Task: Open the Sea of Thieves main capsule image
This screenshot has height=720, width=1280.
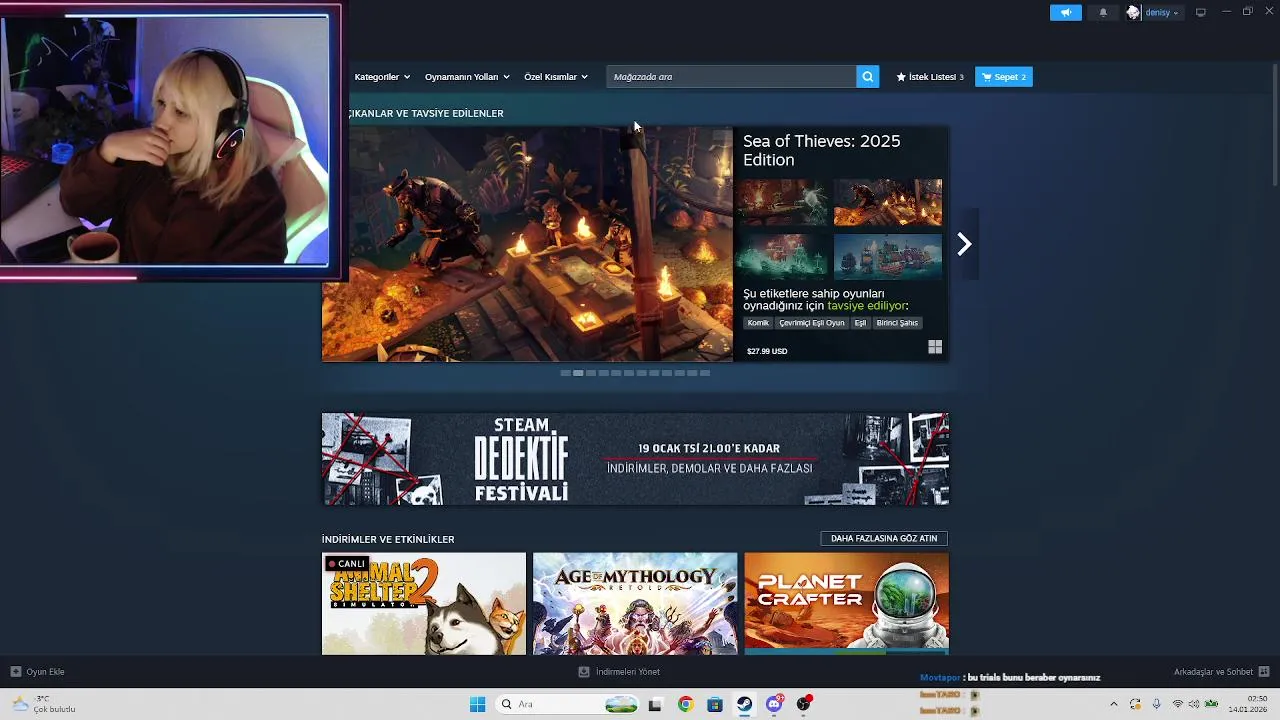Action: 527,244
